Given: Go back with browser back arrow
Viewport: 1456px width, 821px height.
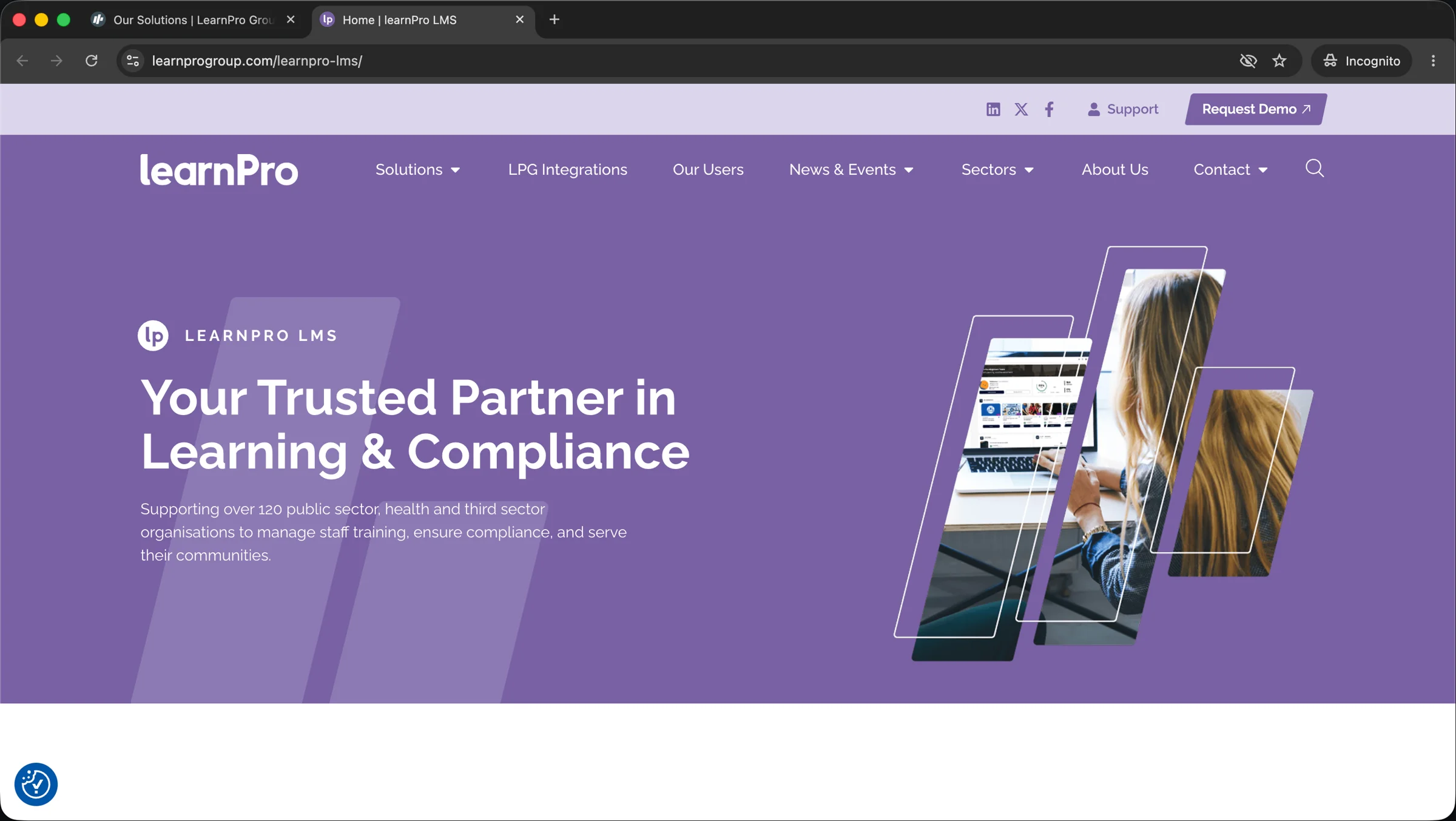Looking at the screenshot, I should click(22, 61).
